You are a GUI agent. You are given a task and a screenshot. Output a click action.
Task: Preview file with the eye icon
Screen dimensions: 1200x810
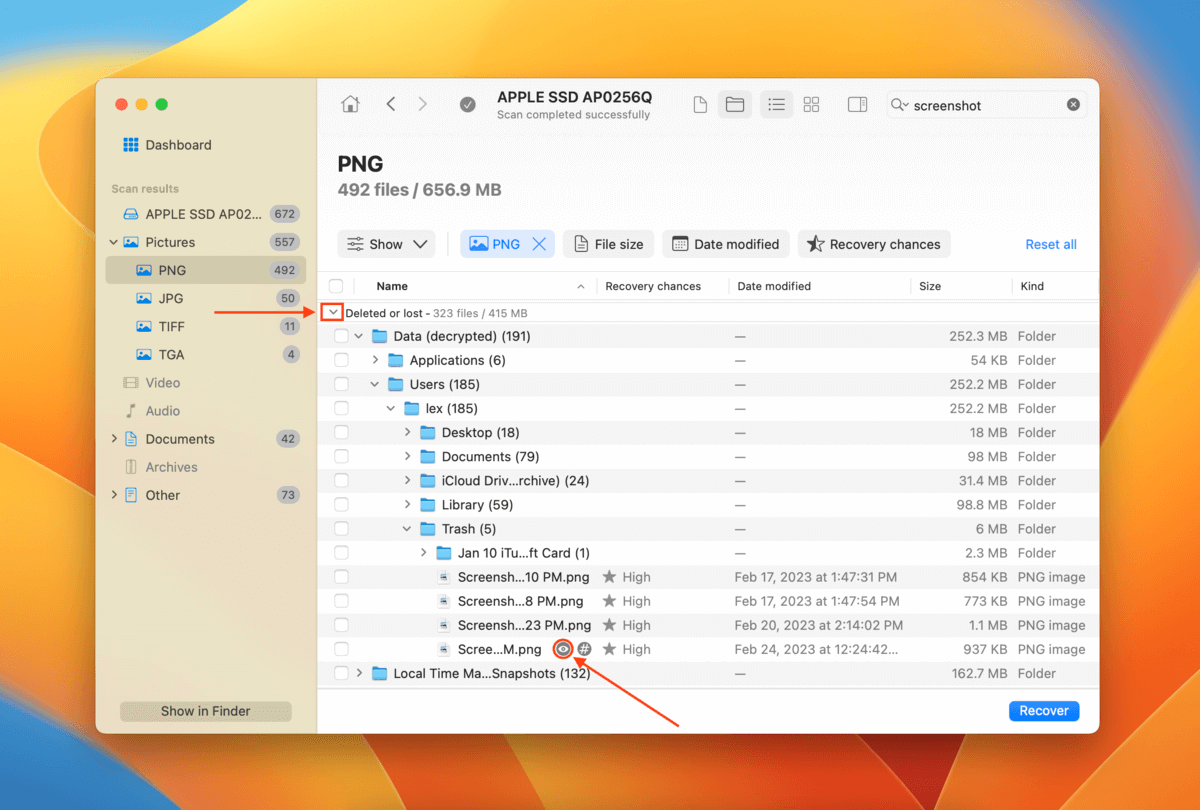pyautogui.click(x=564, y=649)
